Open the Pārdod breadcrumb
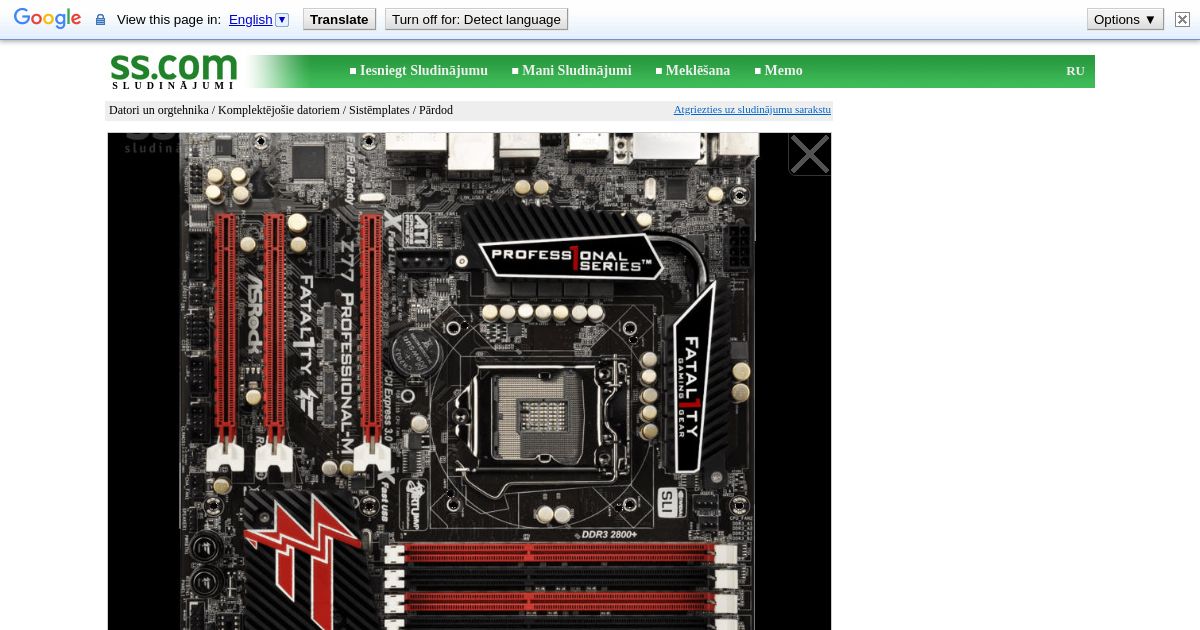The height and width of the screenshot is (630, 1200). (x=436, y=110)
